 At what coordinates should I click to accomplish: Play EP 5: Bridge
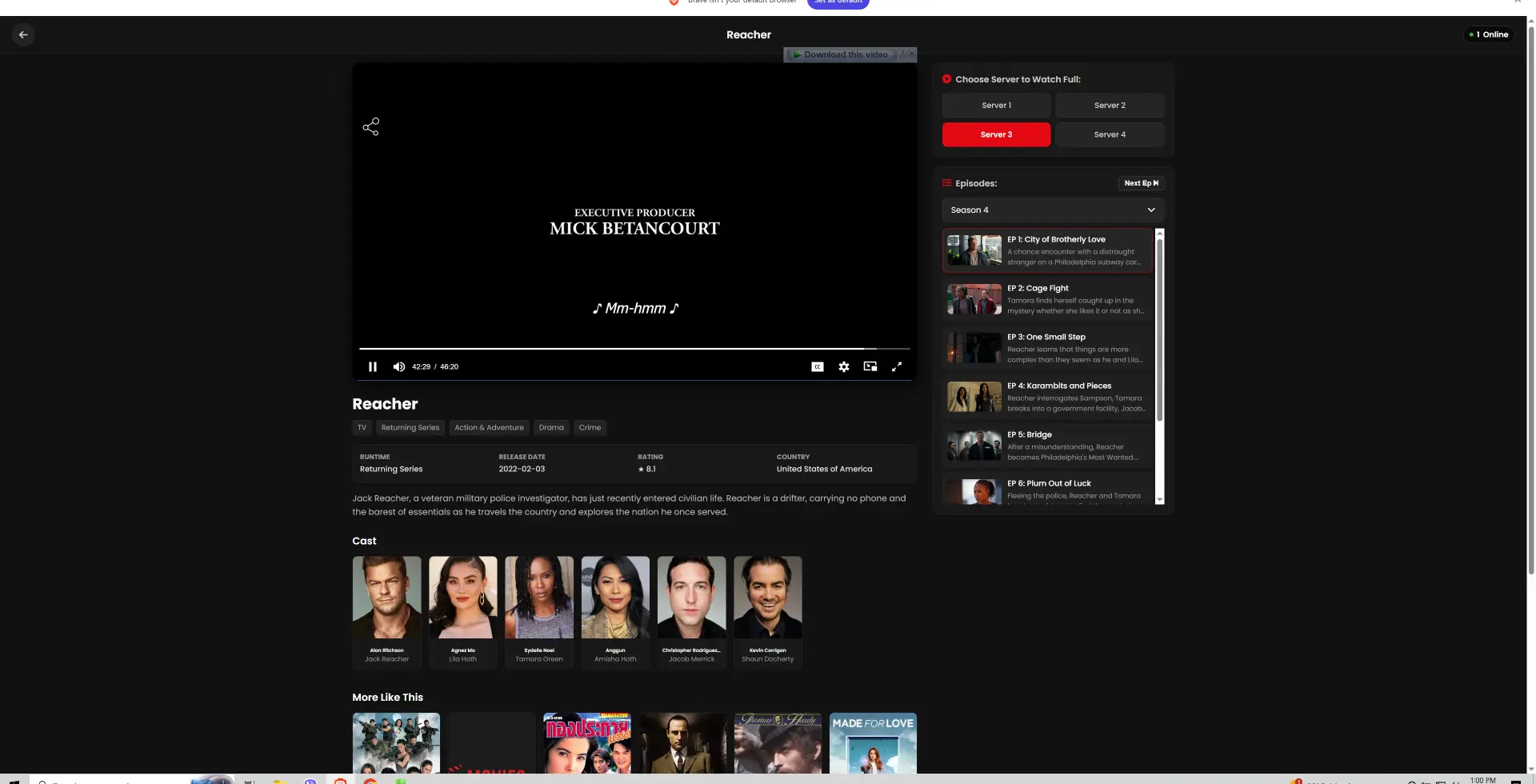(1047, 446)
